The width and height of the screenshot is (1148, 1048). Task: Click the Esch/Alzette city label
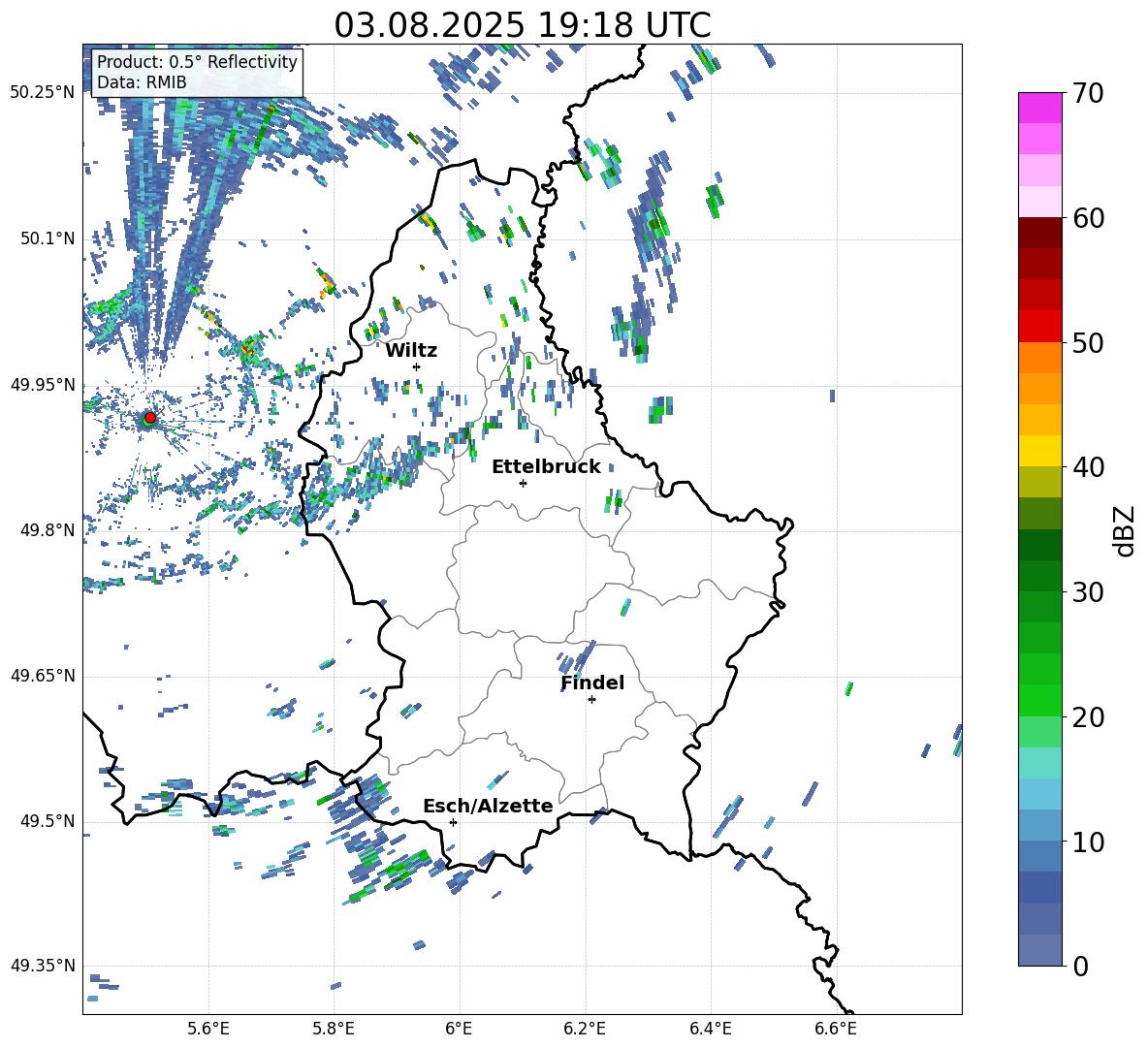[488, 806]
